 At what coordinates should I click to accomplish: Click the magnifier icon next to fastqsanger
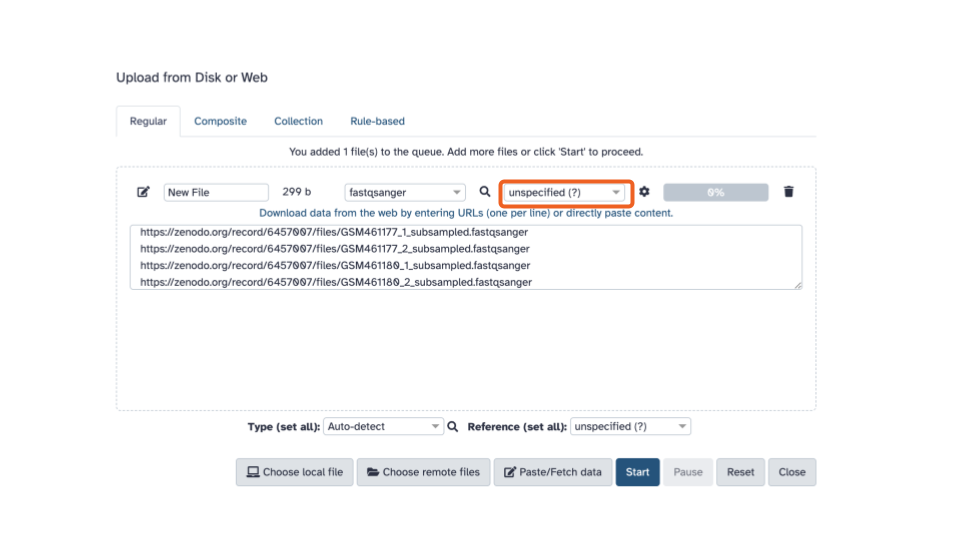(x=485, y=192)
